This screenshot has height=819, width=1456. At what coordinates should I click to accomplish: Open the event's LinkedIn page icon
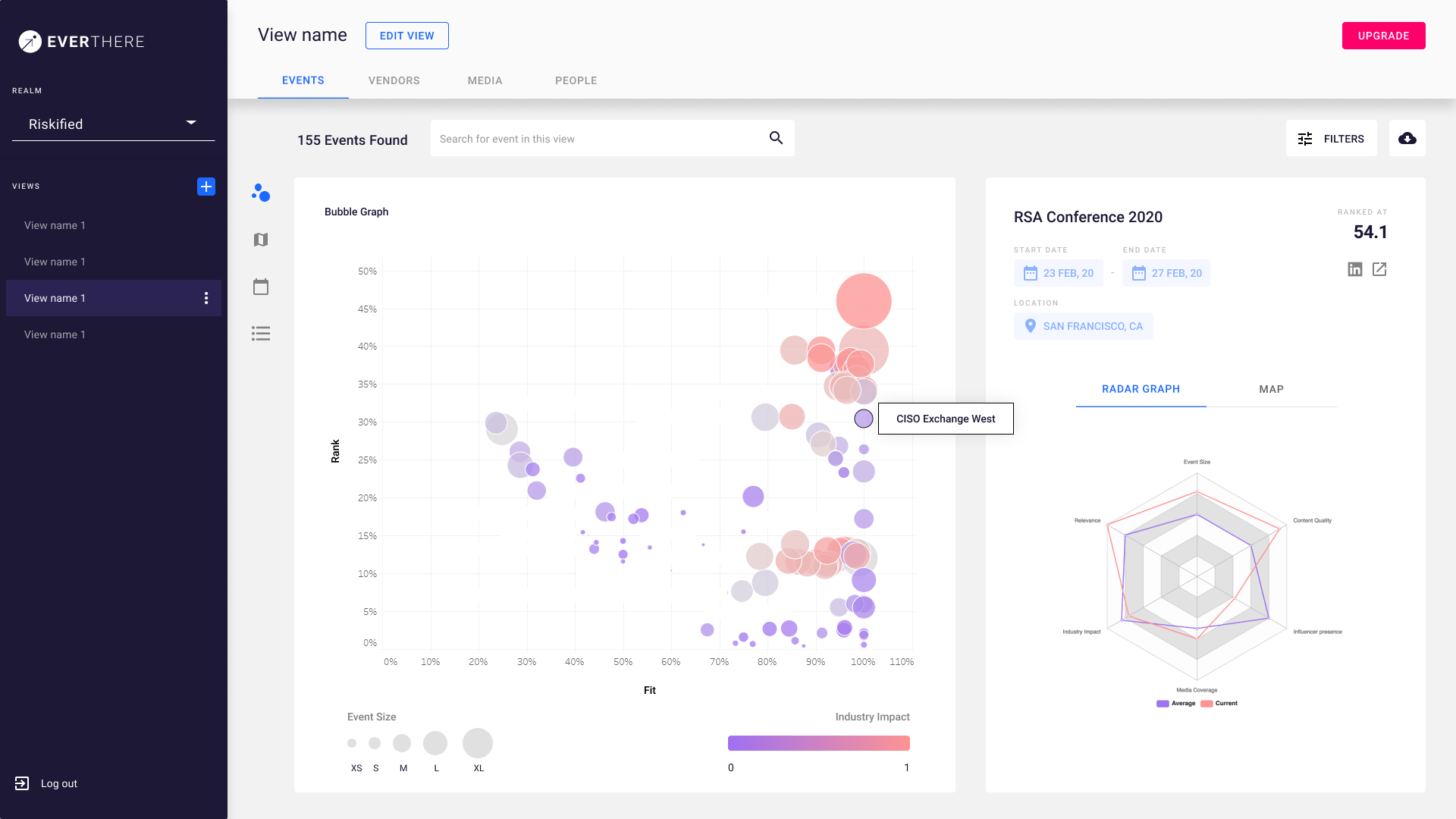(x=1355, y=269)
